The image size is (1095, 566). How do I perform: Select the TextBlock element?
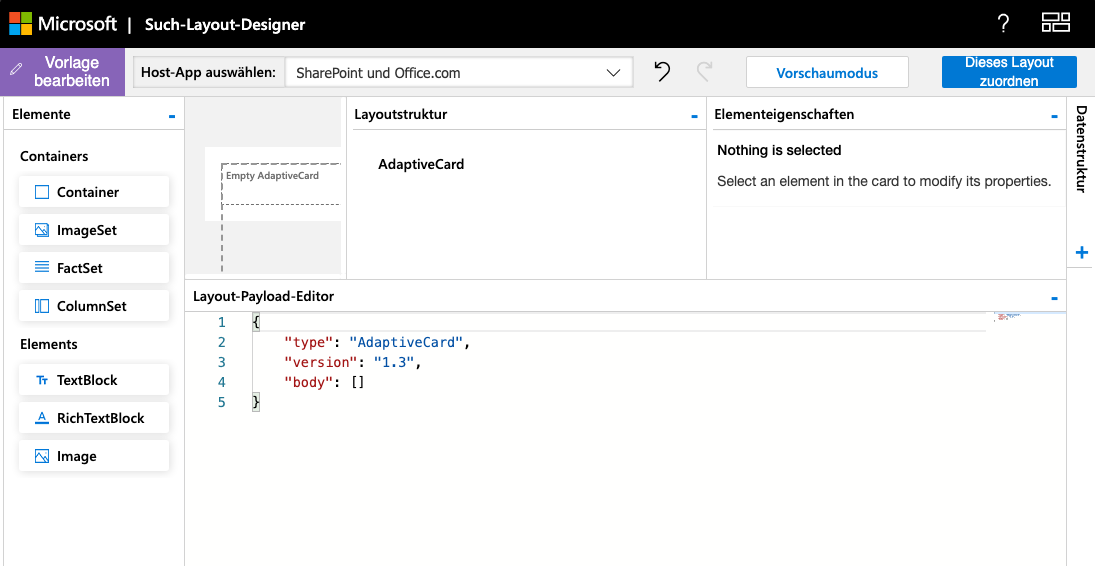pyautogui.click(x=94, y=379)
